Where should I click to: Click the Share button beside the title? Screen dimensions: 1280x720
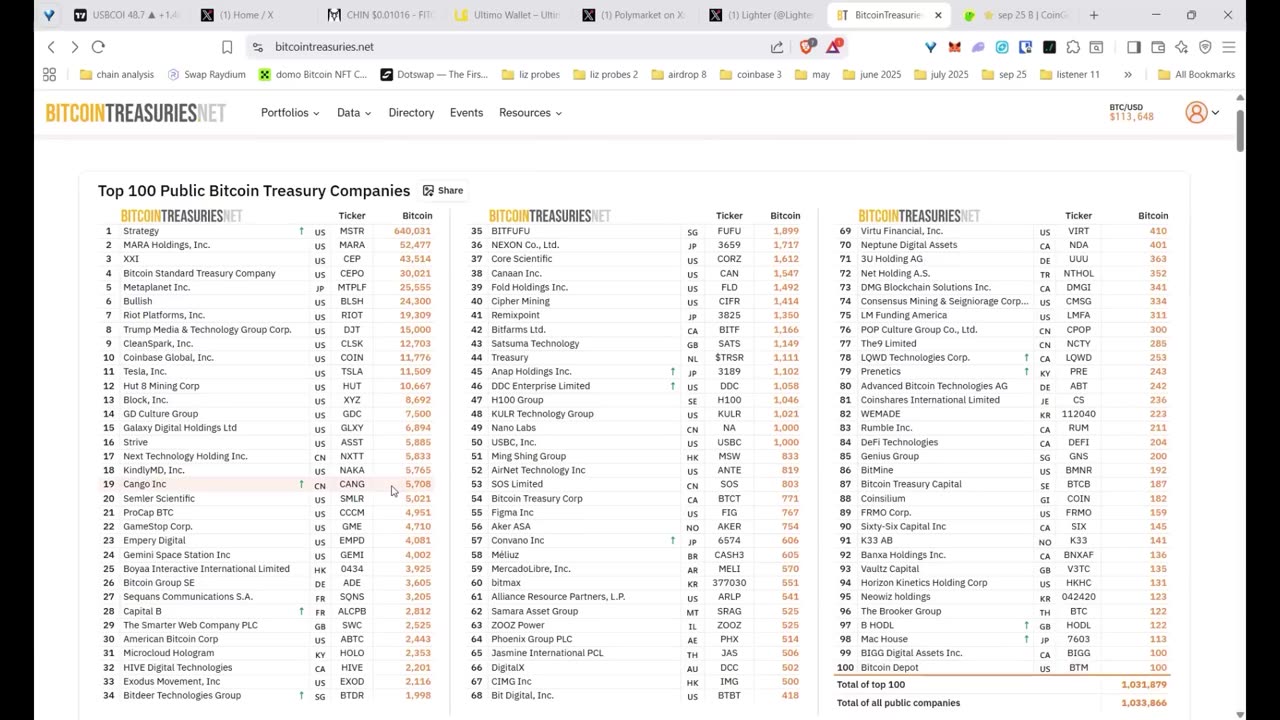pyautogui.click(x=443, y=190)
